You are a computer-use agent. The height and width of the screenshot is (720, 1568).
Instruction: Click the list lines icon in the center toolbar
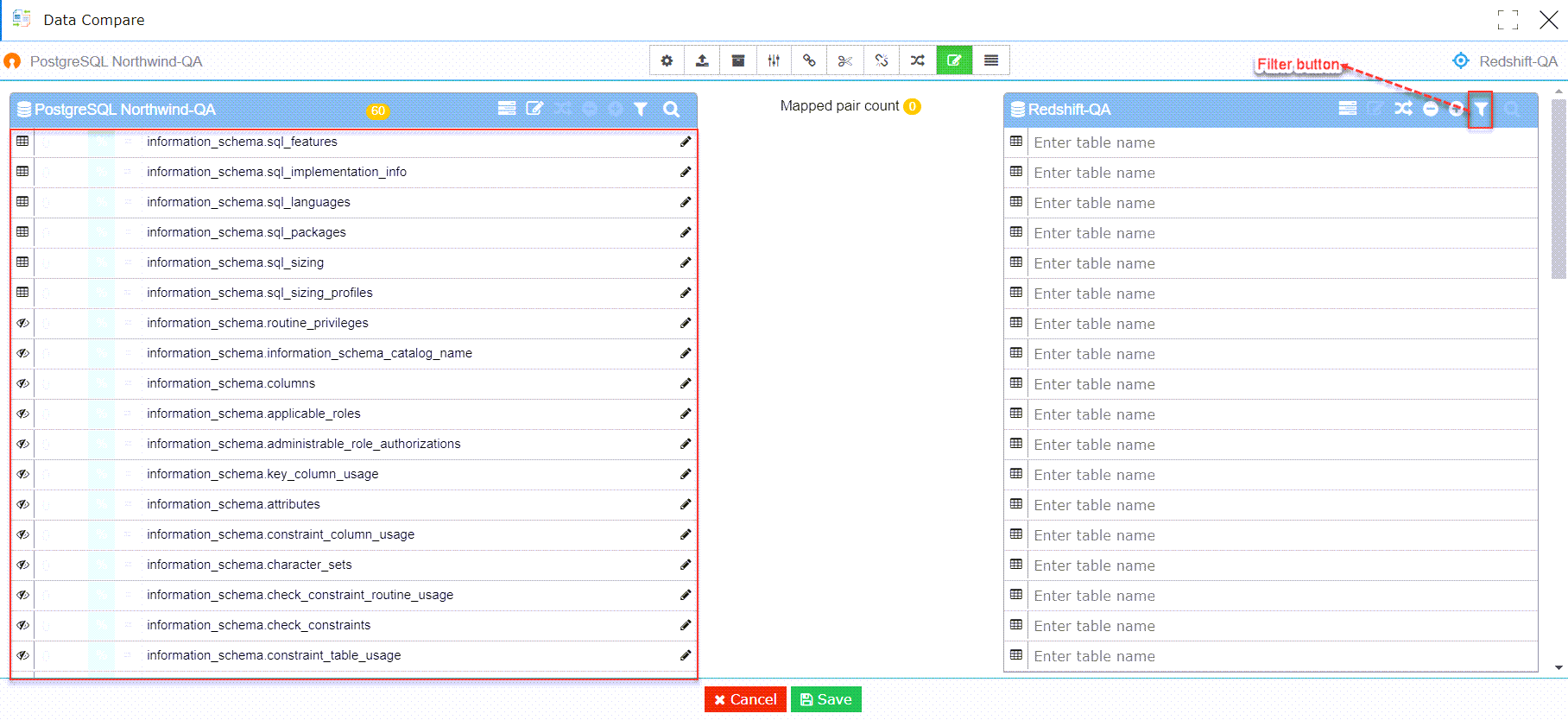(991, 60)
